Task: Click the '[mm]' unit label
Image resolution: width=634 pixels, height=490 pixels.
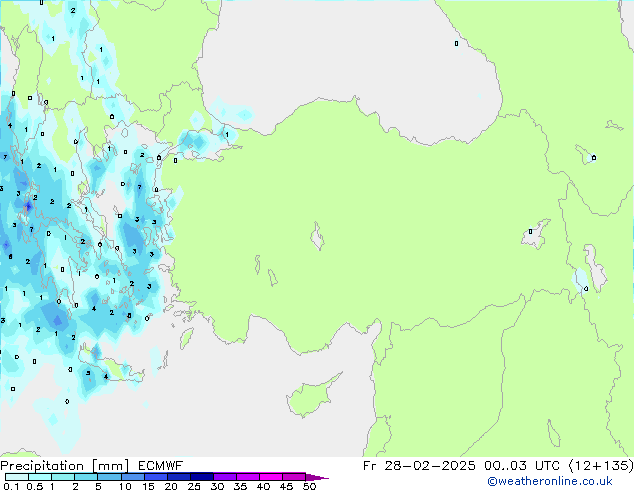Action: coord(110,466)
